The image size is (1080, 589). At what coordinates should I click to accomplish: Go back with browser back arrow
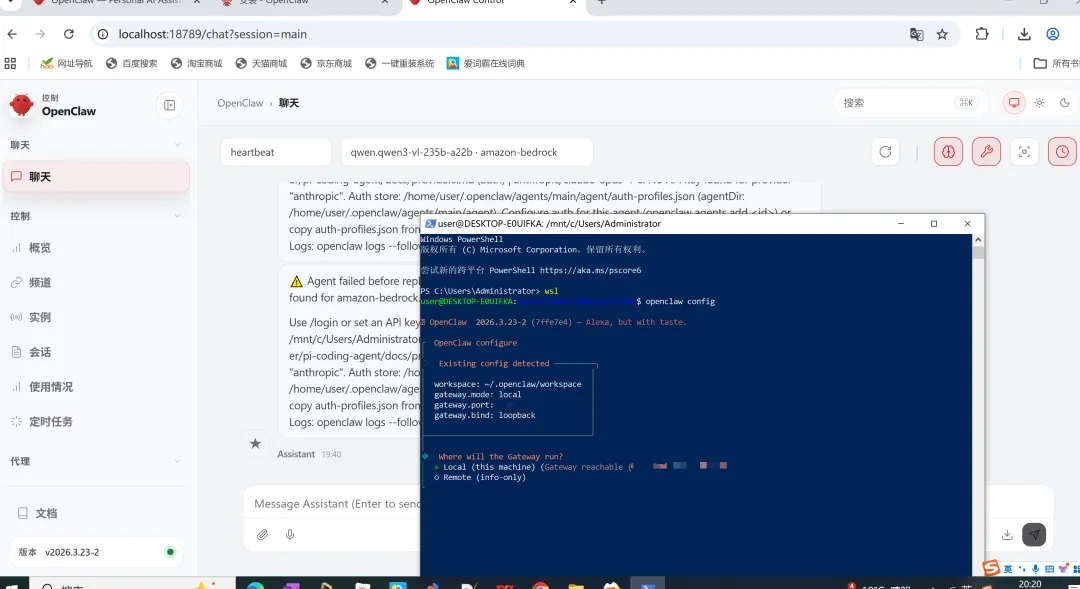coord(12,34)
